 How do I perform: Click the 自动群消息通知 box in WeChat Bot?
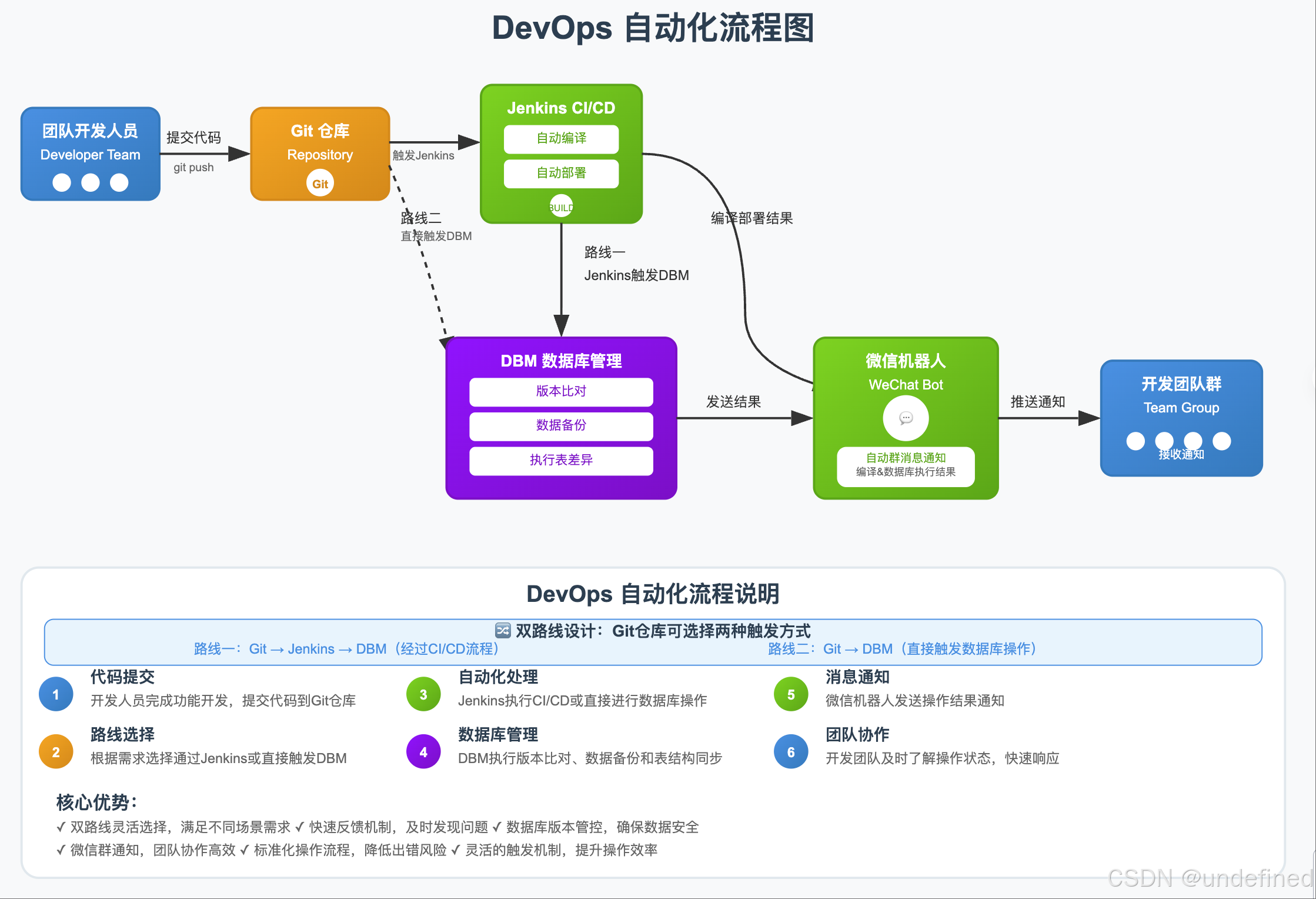(906, 466)
